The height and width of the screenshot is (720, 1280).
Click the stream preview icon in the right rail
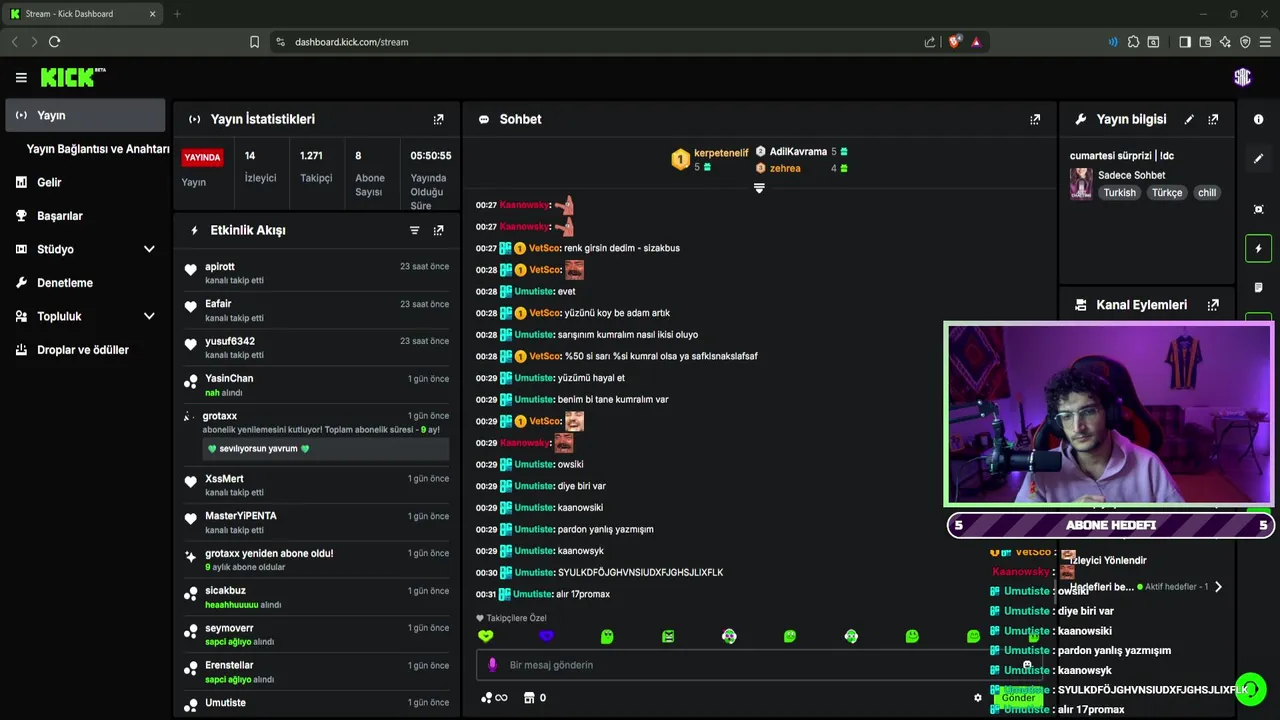1258,209
